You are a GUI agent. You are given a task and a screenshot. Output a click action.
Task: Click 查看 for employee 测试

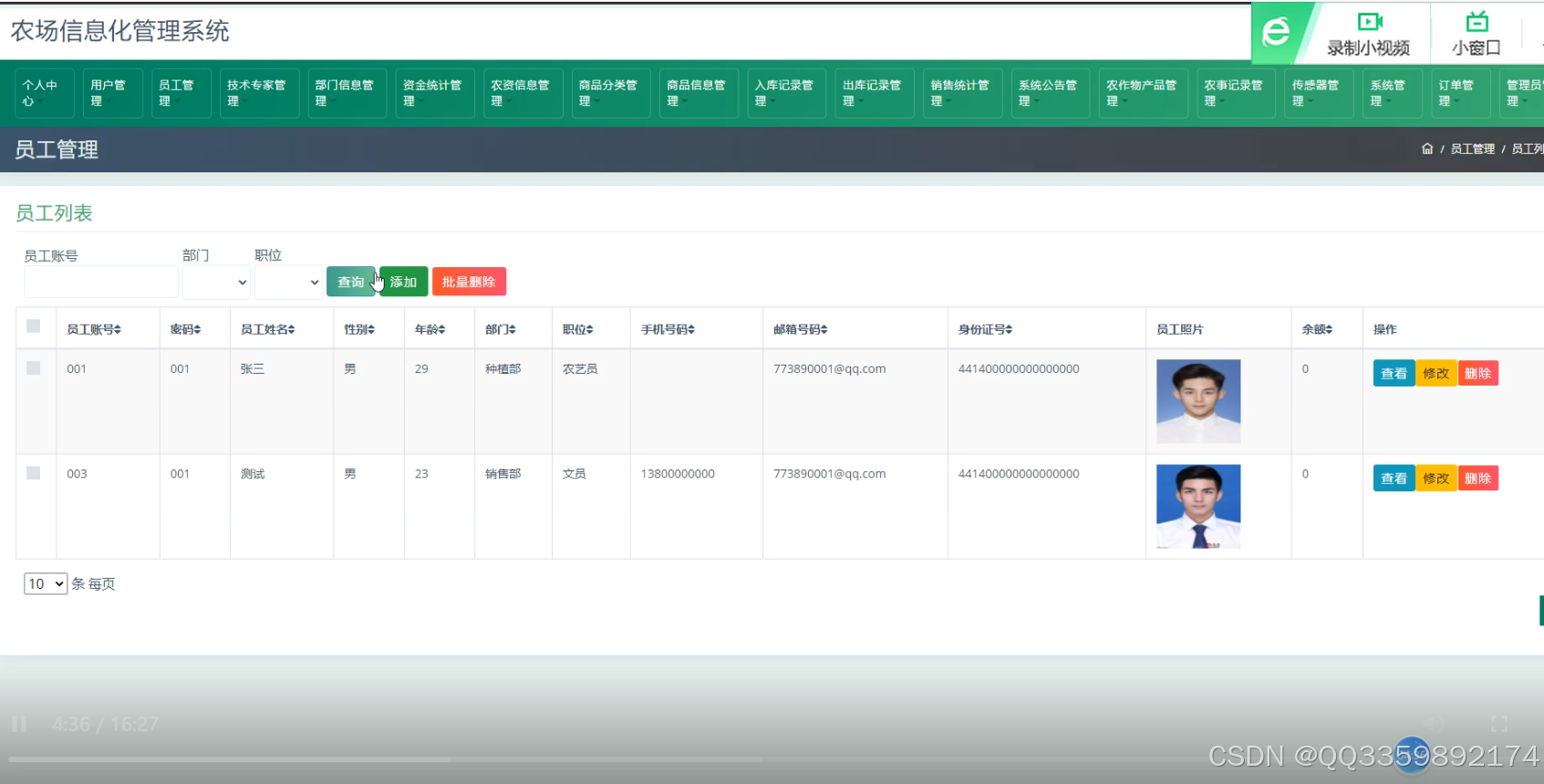click(x=1394, y=478)
